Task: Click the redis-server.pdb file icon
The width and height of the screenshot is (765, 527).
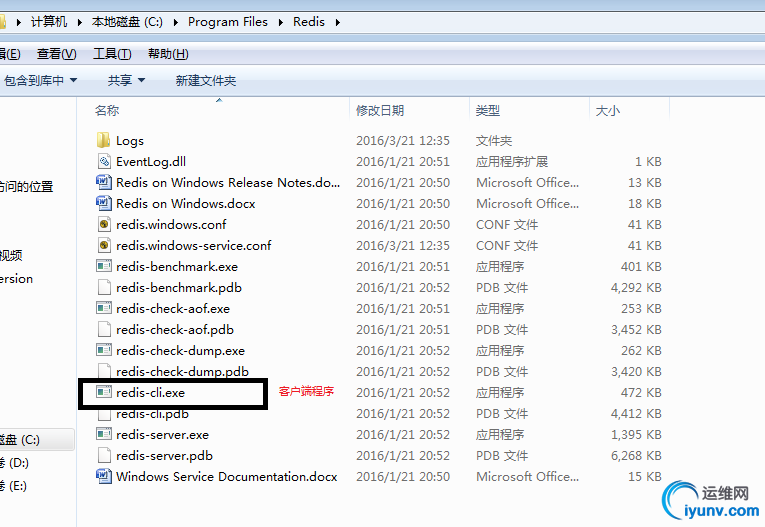Action: pyautogui.click(x=104, y=455)
